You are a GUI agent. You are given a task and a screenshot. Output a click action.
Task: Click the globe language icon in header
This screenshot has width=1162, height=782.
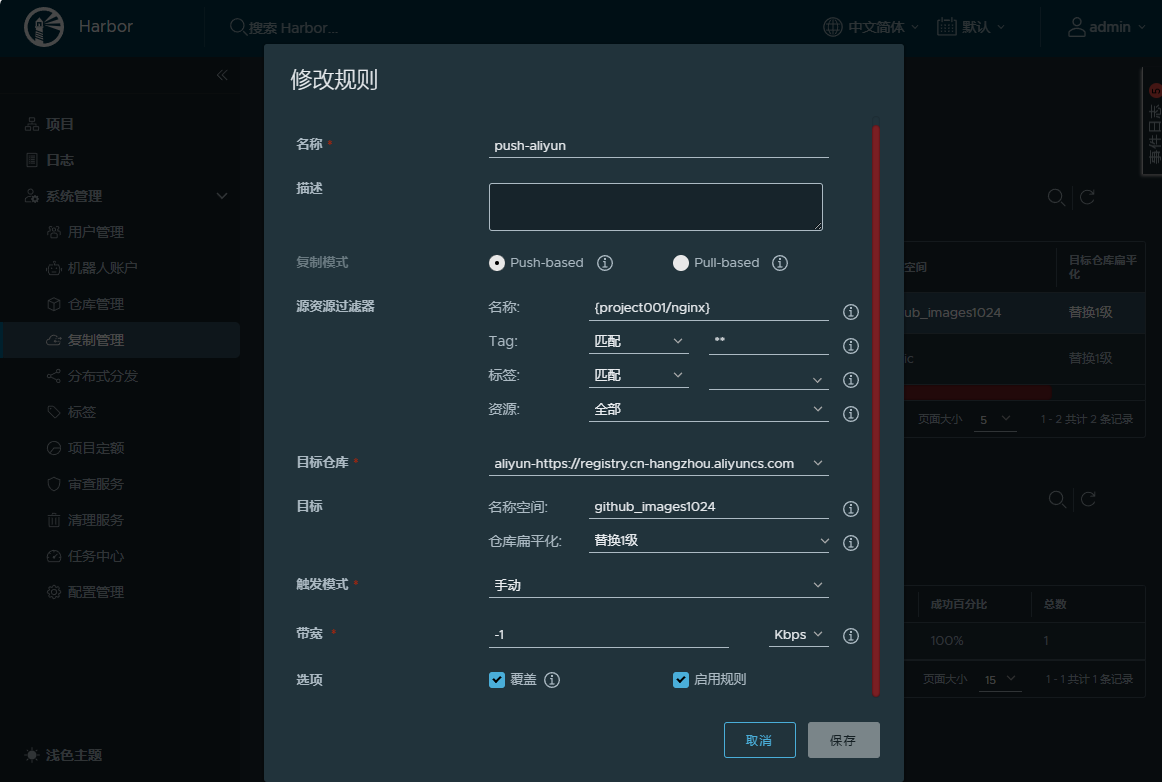833,27
